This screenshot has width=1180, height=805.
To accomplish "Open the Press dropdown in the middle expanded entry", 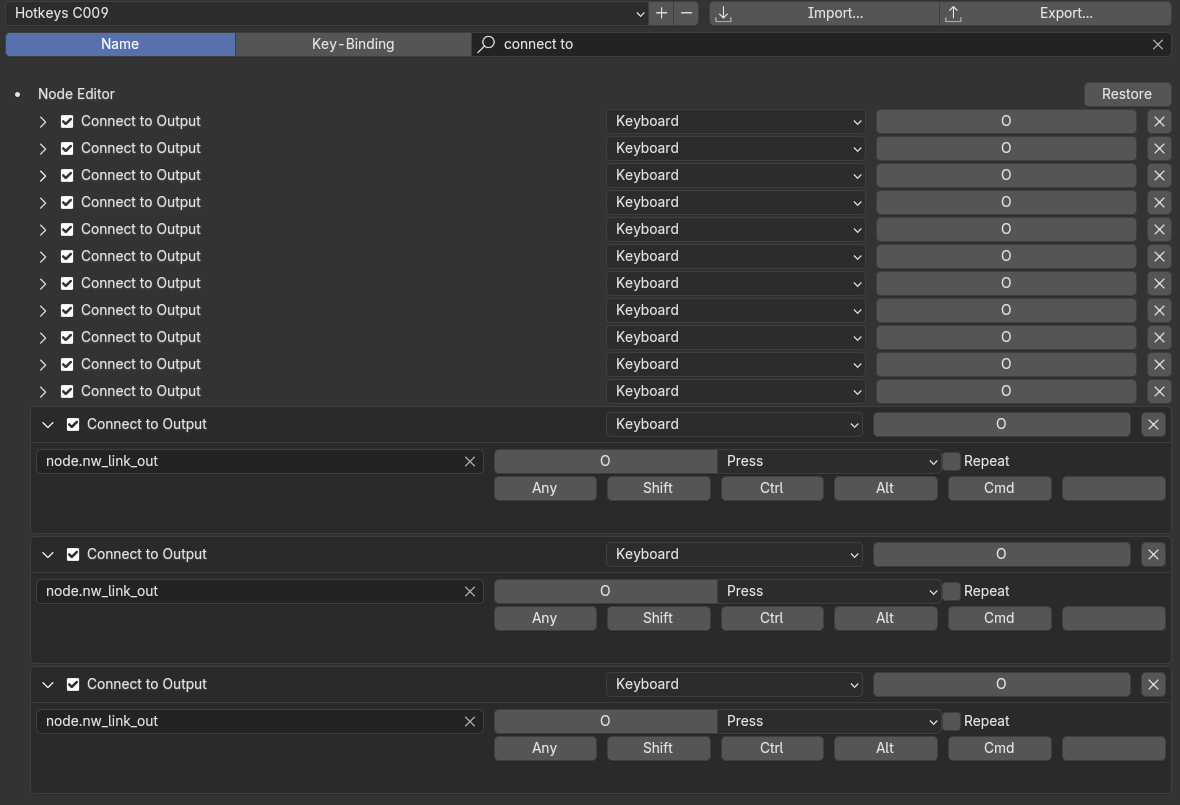I will coord(830,591).
